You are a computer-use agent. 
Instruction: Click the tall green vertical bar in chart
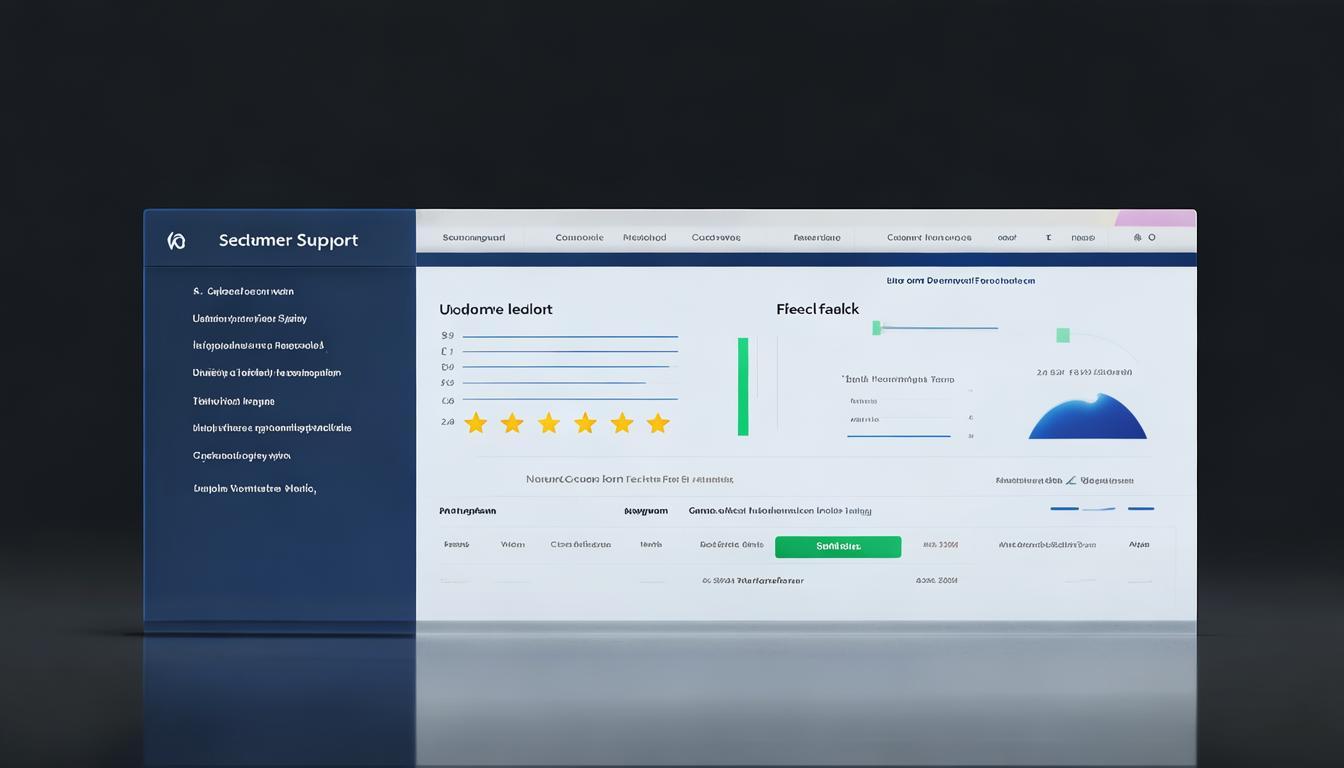coord(743,386)
